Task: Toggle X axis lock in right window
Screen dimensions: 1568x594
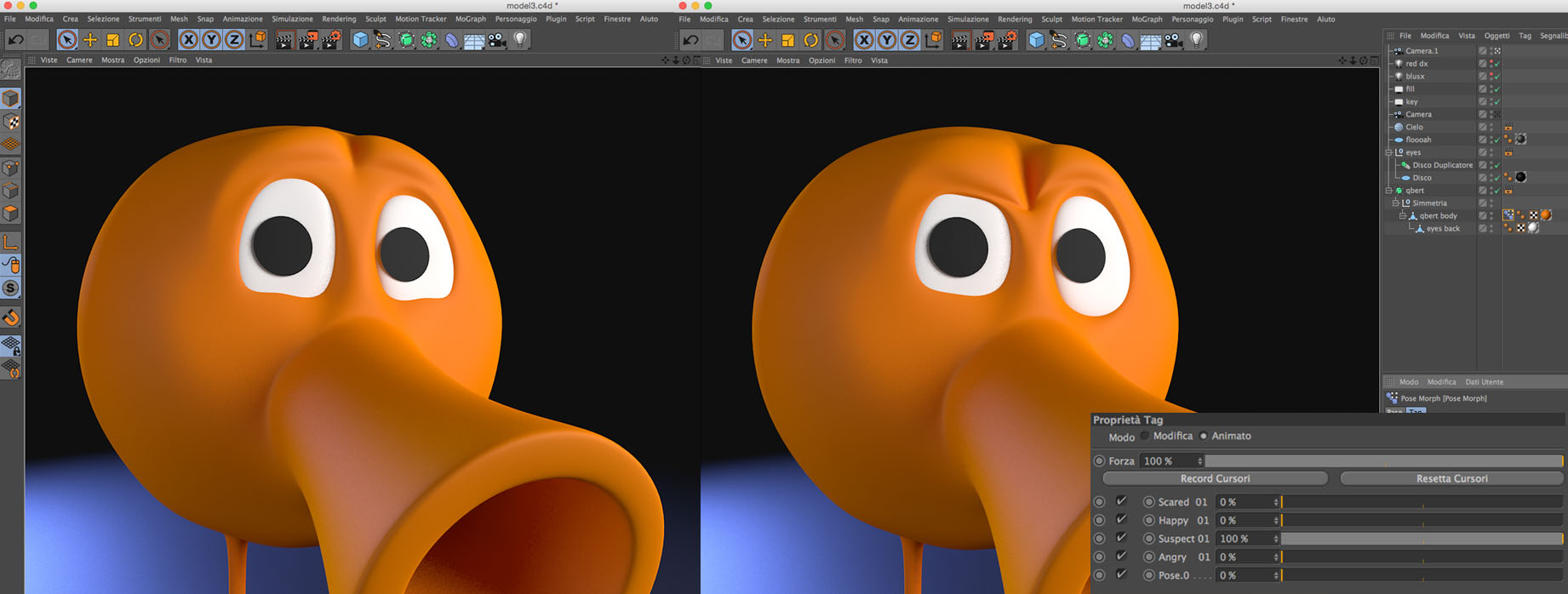Action: (864, 39)
